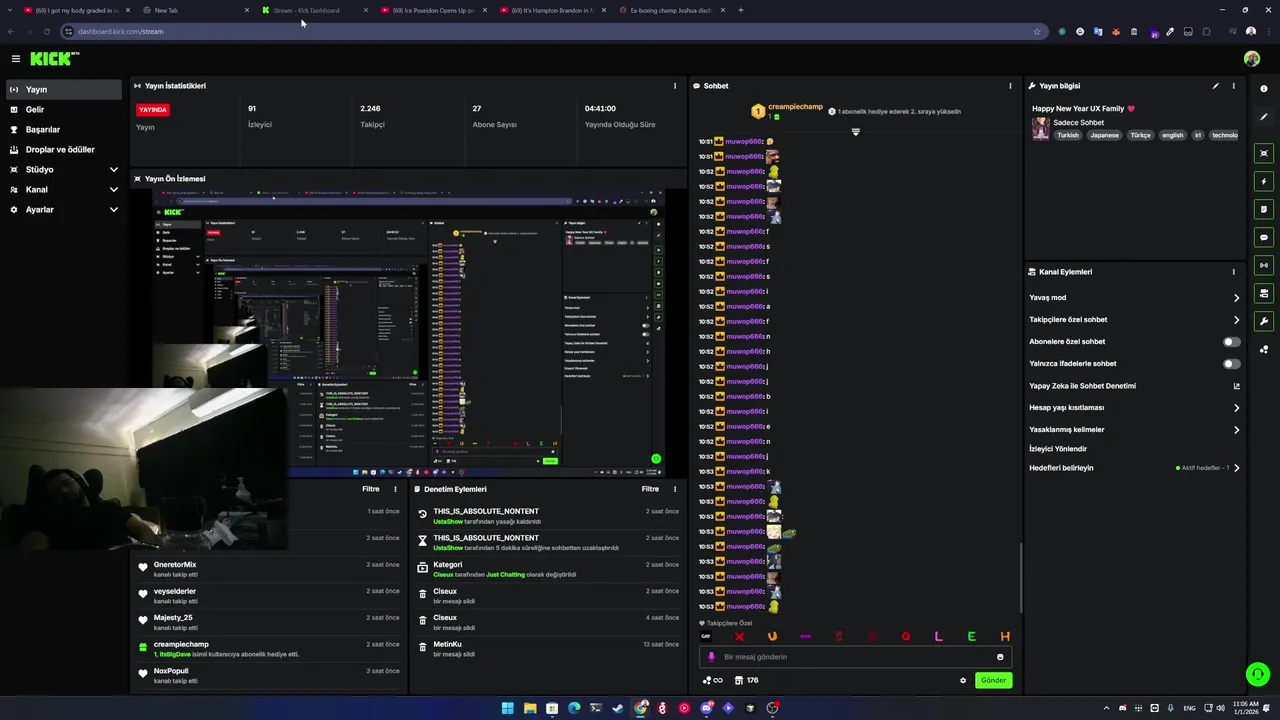The height and width of the screenshot is (720, 1280).
Task: Click the moderation panel icon above wrench
Action: (x=1264, y=294)
